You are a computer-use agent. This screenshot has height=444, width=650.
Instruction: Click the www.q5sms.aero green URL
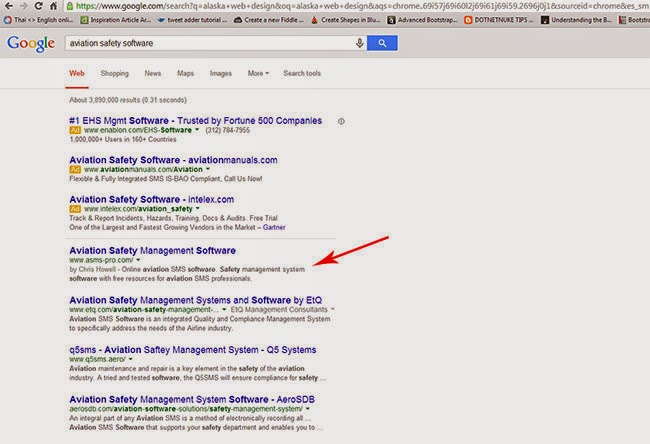tap(97, 359)
